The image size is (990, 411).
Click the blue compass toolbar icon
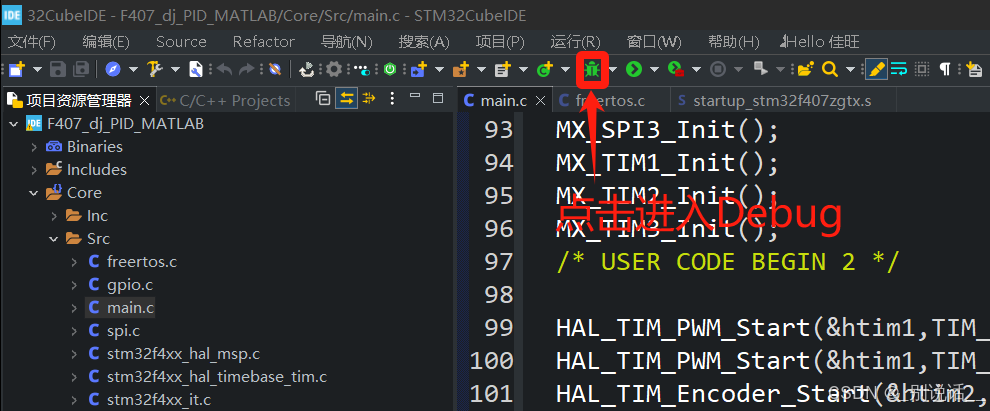click(x=113, y=69)
